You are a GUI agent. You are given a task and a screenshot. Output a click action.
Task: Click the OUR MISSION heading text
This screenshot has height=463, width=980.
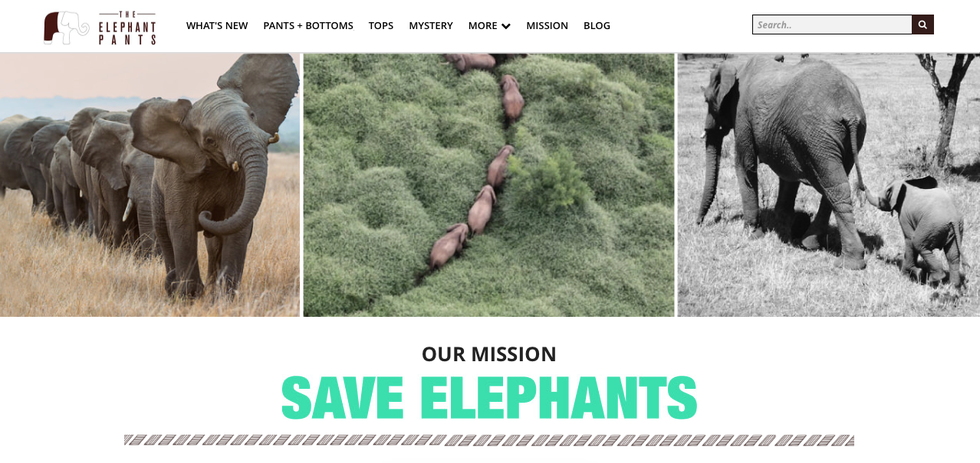[489, 354]
